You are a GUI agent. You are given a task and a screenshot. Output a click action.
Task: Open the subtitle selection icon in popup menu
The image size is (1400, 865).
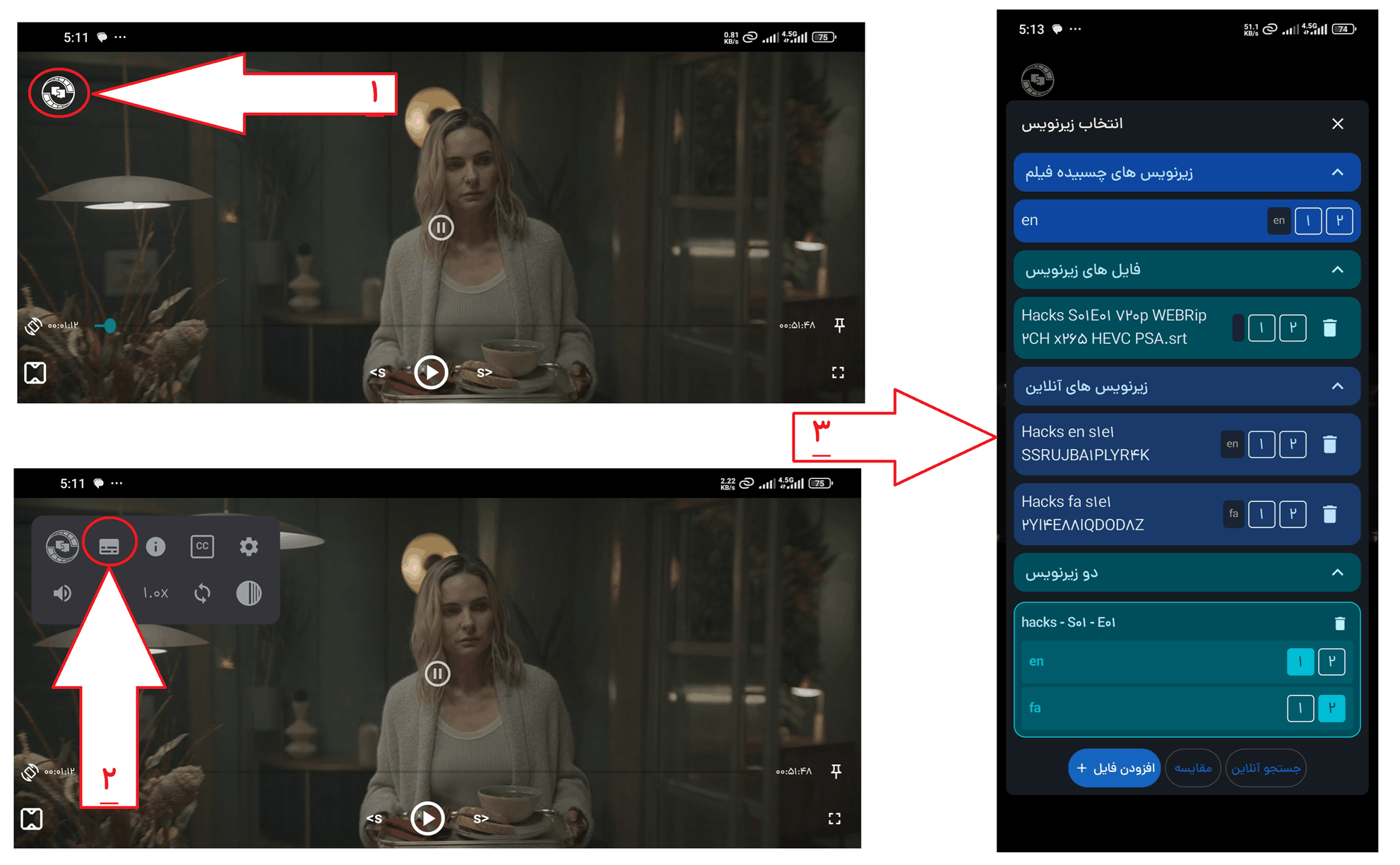point(109,547)
